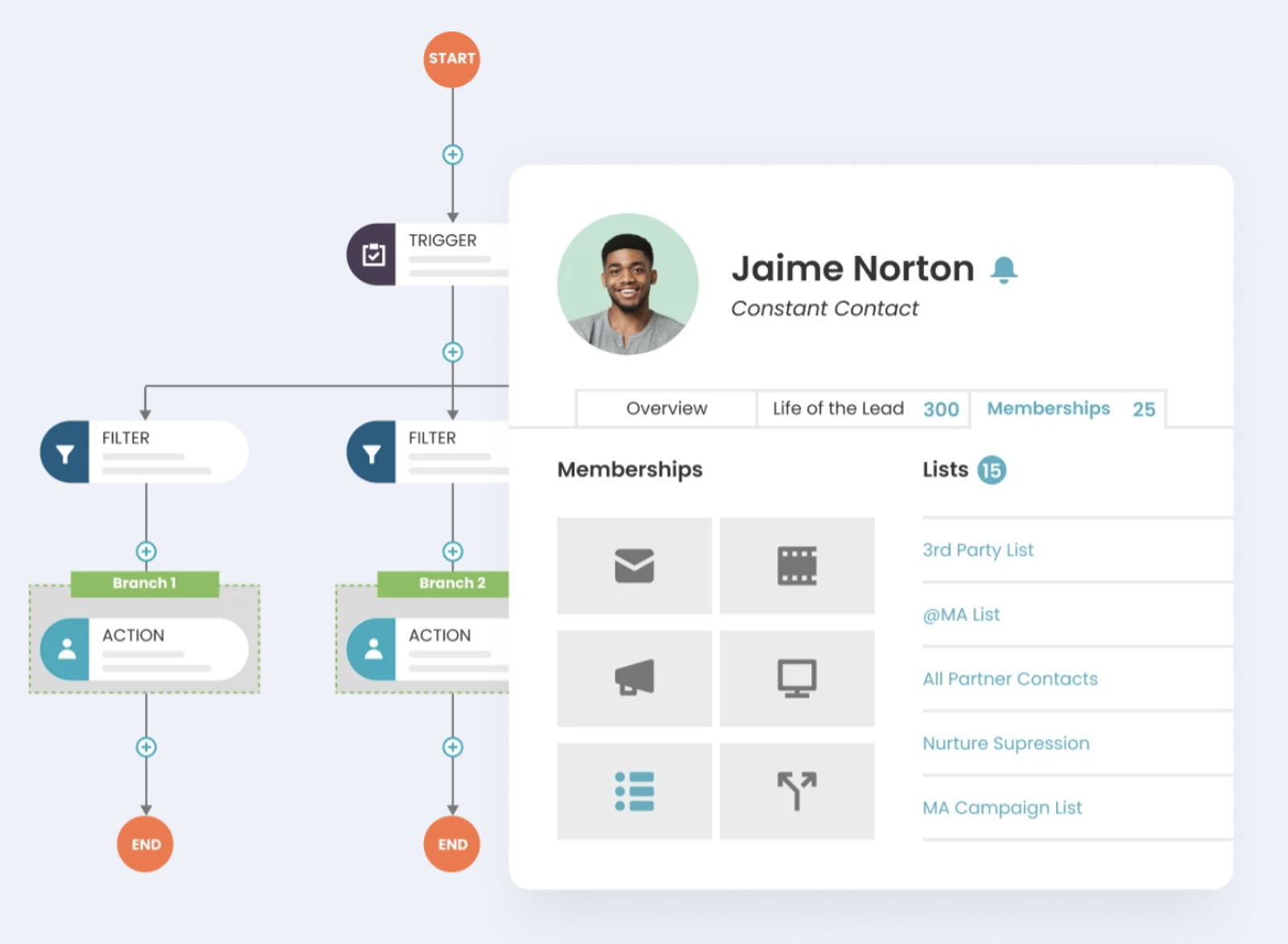Click the orange START node

pyautogui.click(x=452, y=59)
